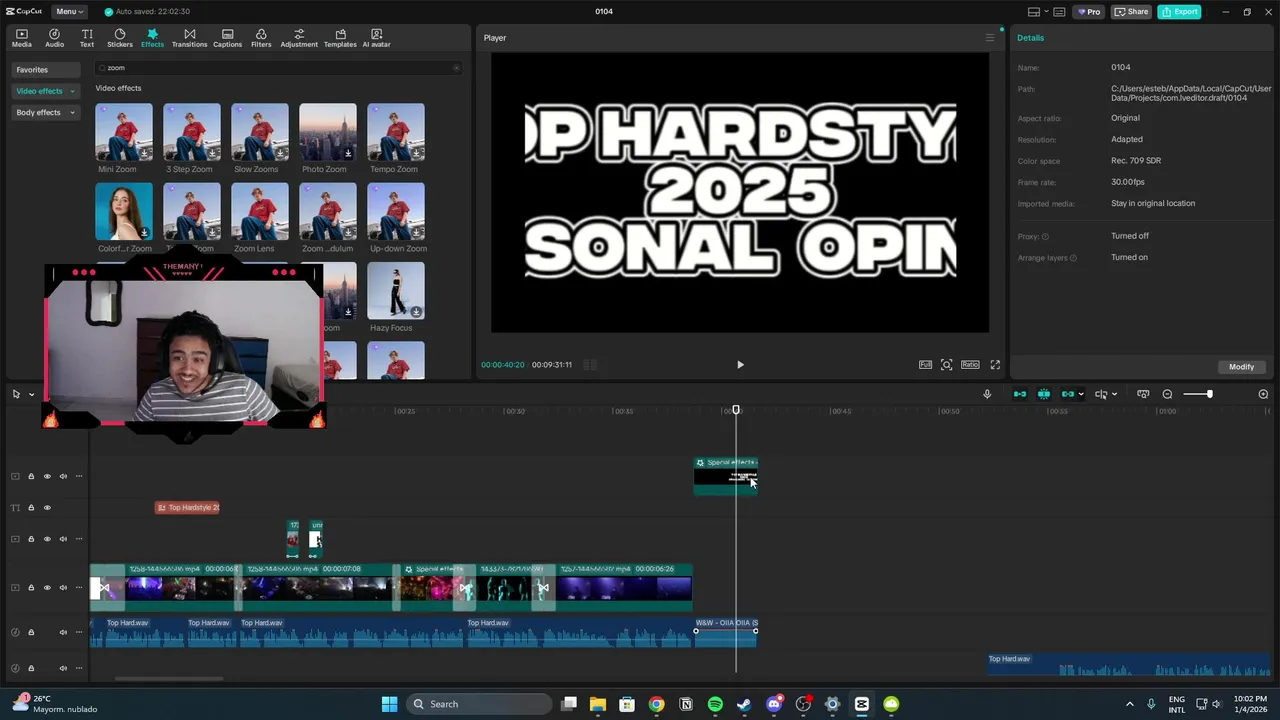Open the CapCut Menu dropdown
The image size is (1280, 720).
(x=69, y=12)
